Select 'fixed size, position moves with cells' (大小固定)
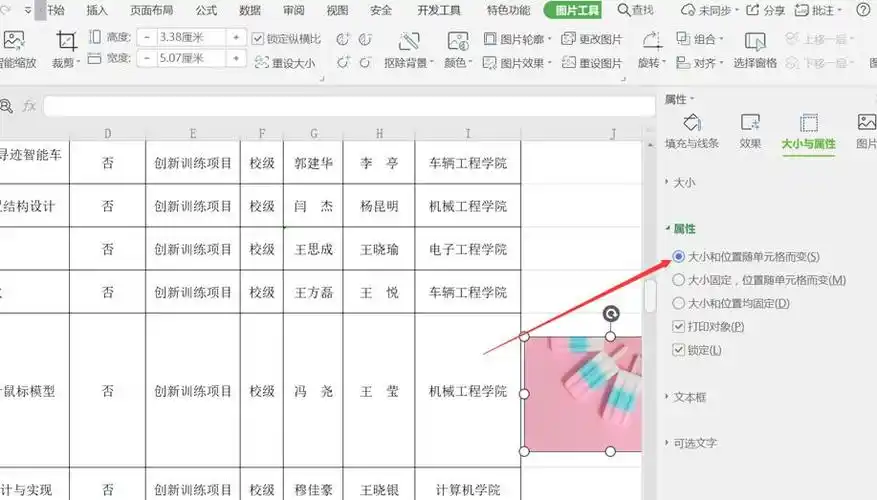877x500 pixels. tap(678, 280)
